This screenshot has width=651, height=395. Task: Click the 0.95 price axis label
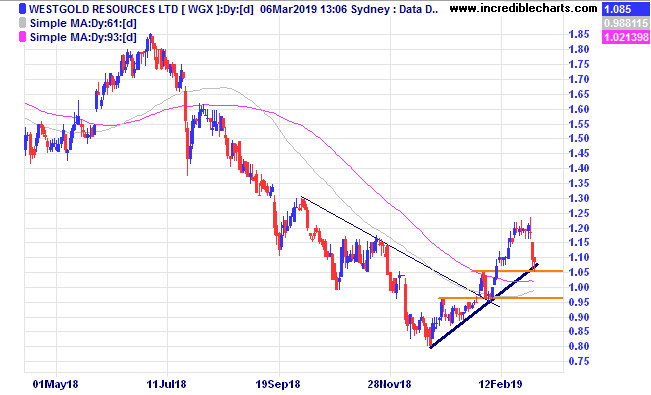pyautogui.click(x=579, y=302)
